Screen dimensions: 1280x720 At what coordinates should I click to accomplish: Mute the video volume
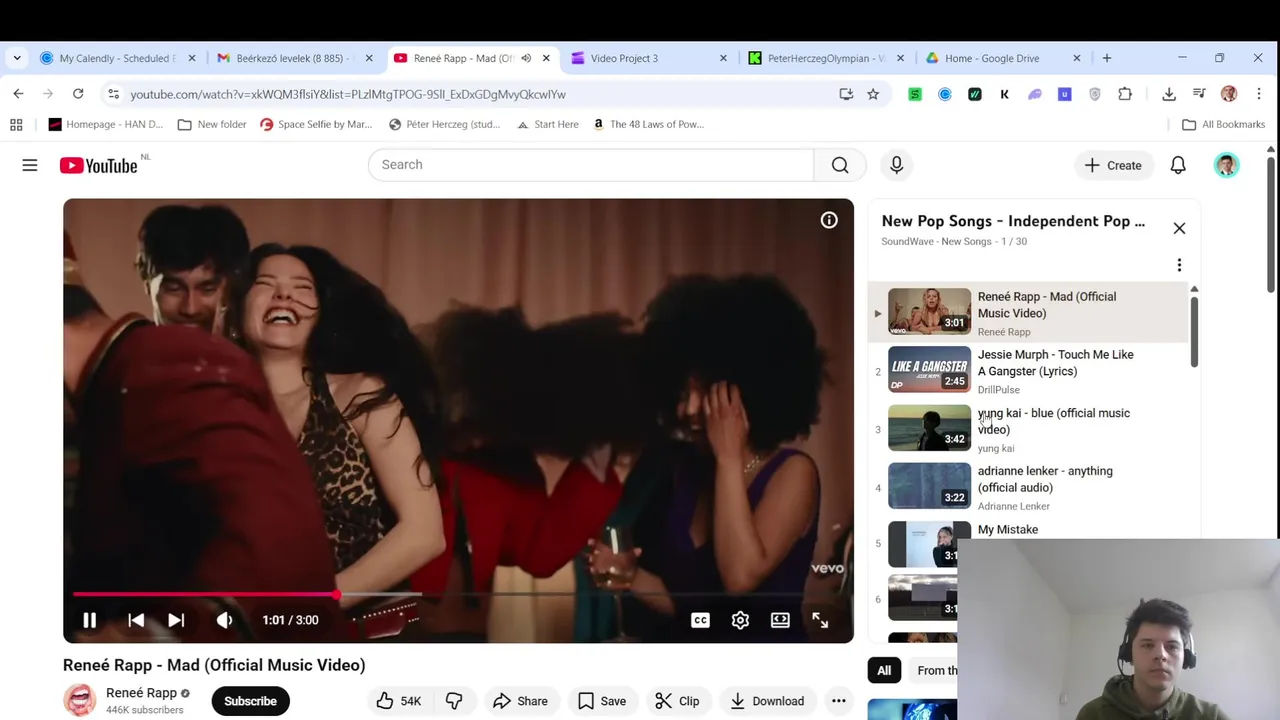pyautogui.click(x=225, y=620)
